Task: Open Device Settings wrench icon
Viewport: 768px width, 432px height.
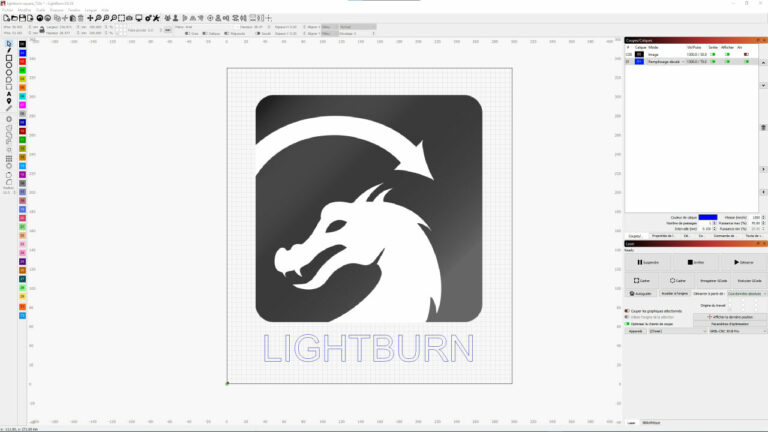Action: pos(156,18)
